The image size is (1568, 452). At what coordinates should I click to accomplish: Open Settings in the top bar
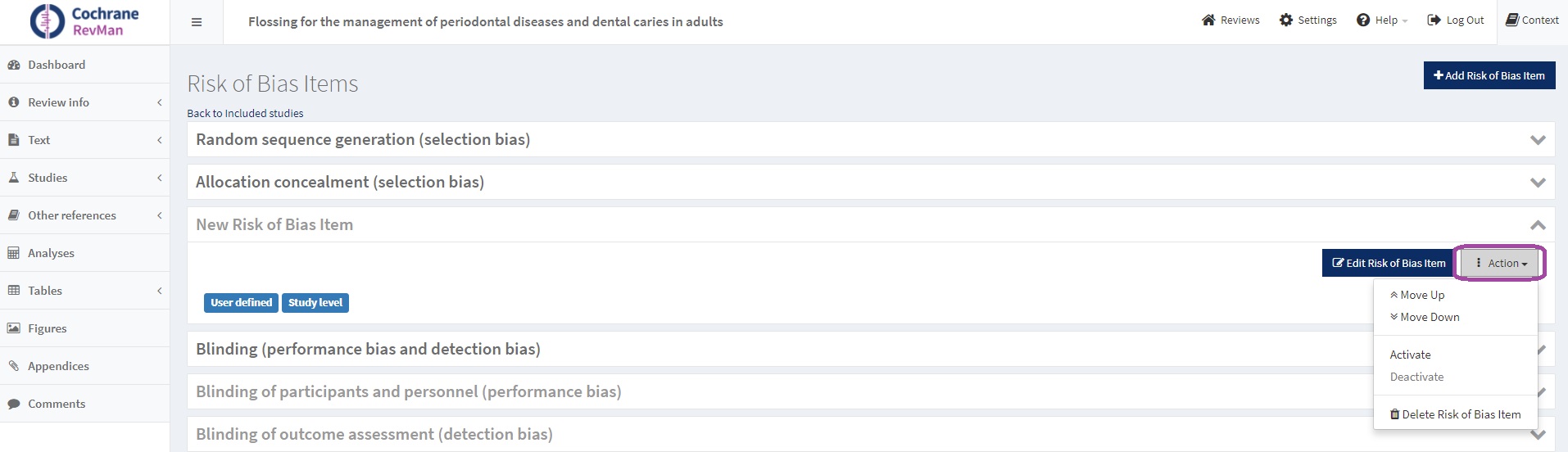click(x=1307, y=20)
